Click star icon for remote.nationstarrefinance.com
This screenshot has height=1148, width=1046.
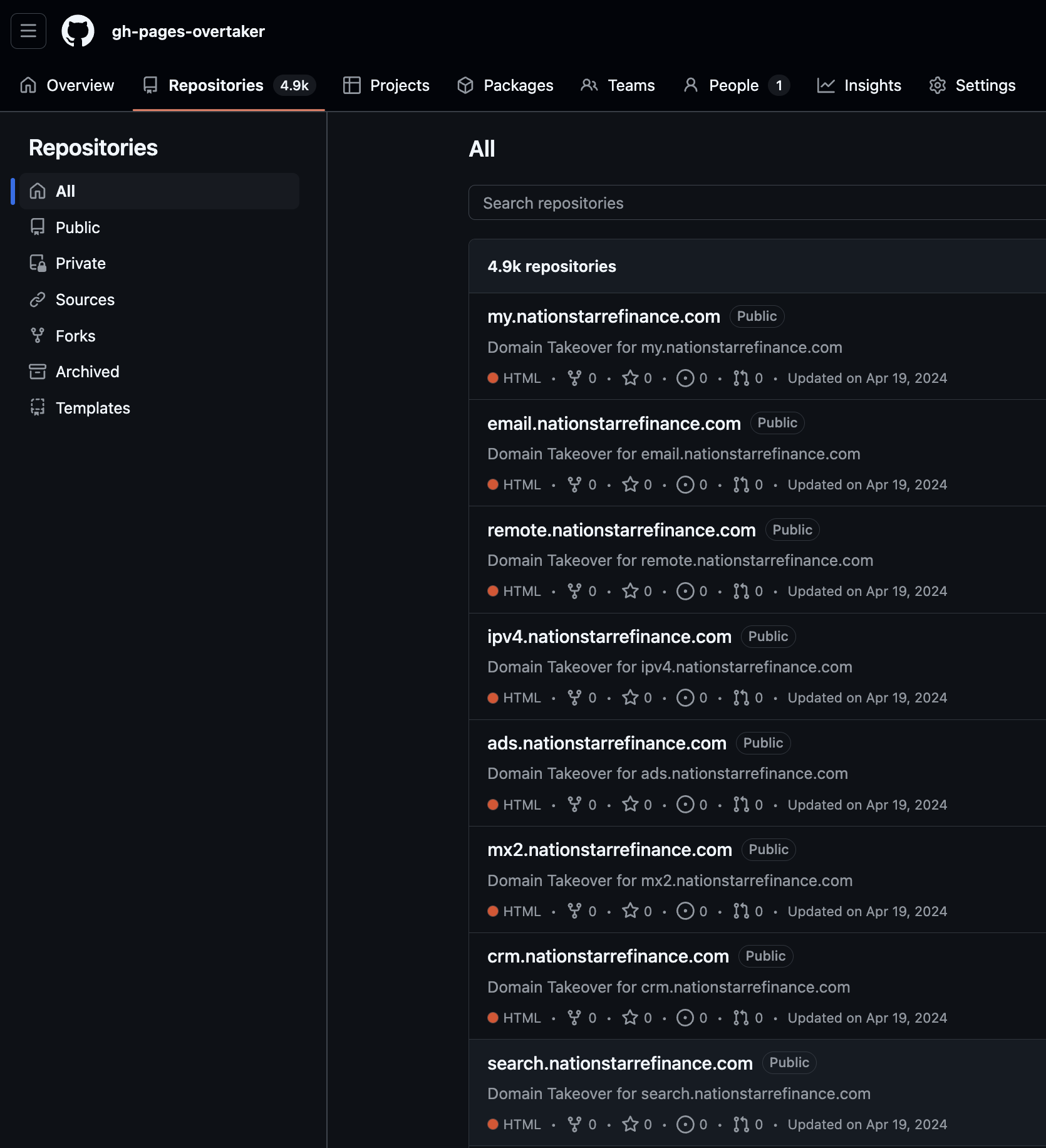click(x=630, y=591)
